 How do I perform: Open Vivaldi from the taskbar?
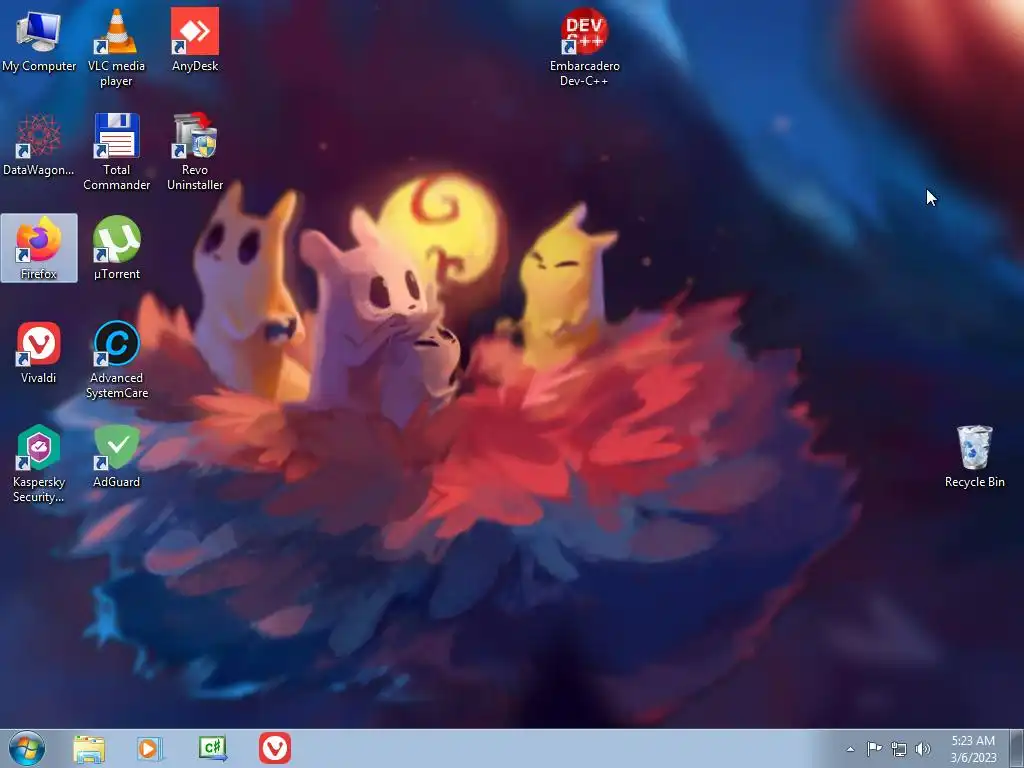(275, 748)
